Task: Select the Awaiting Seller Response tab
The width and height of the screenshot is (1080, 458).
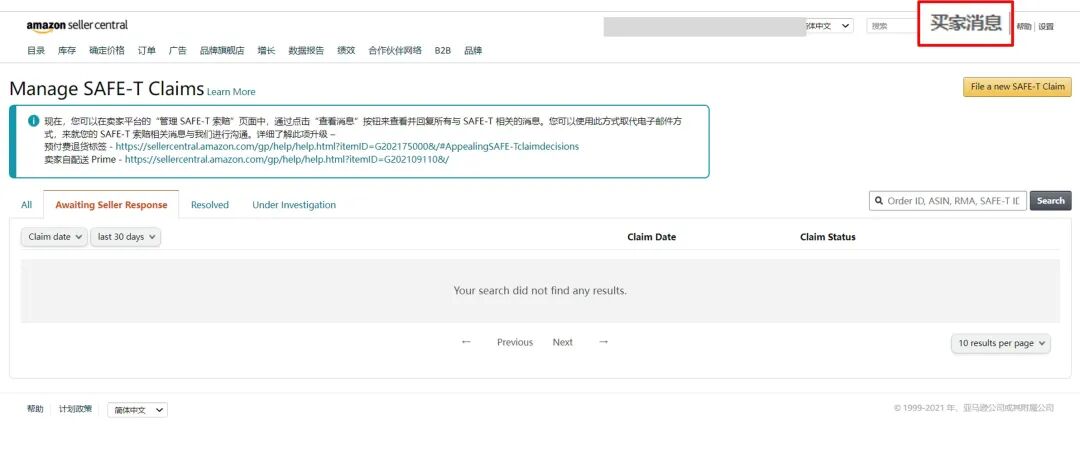Action: pyautogui.click(x=111, y=205)
